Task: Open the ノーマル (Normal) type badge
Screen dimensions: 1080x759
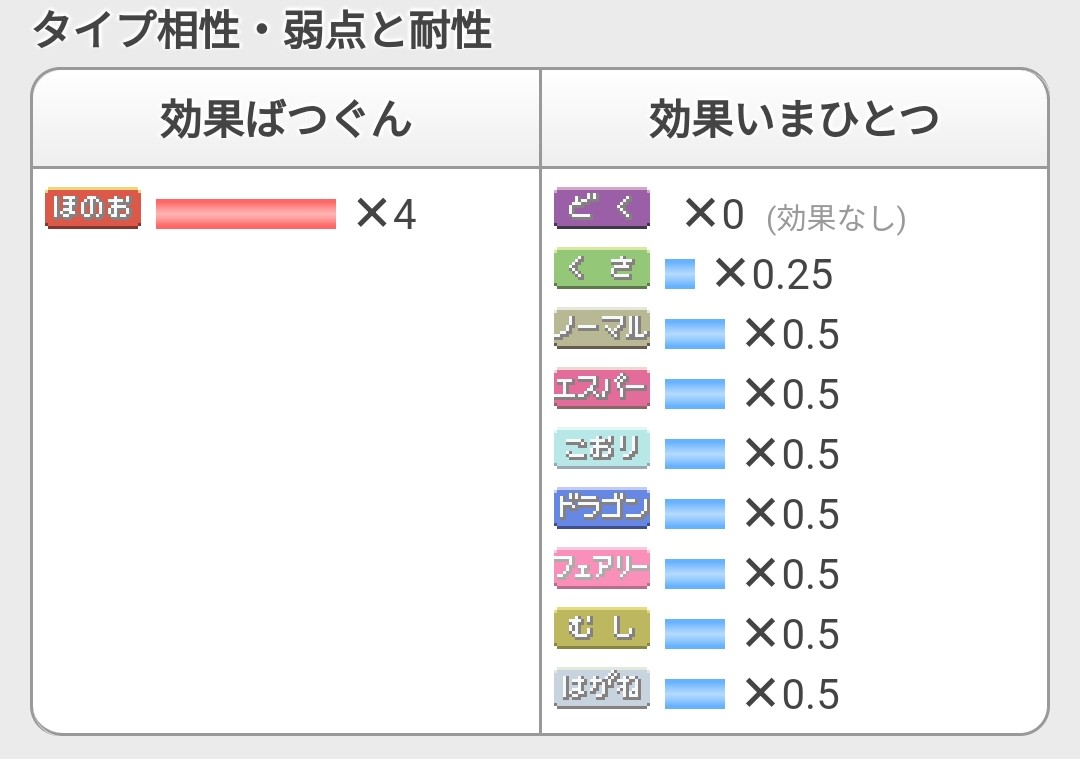Action: point(602,328)
